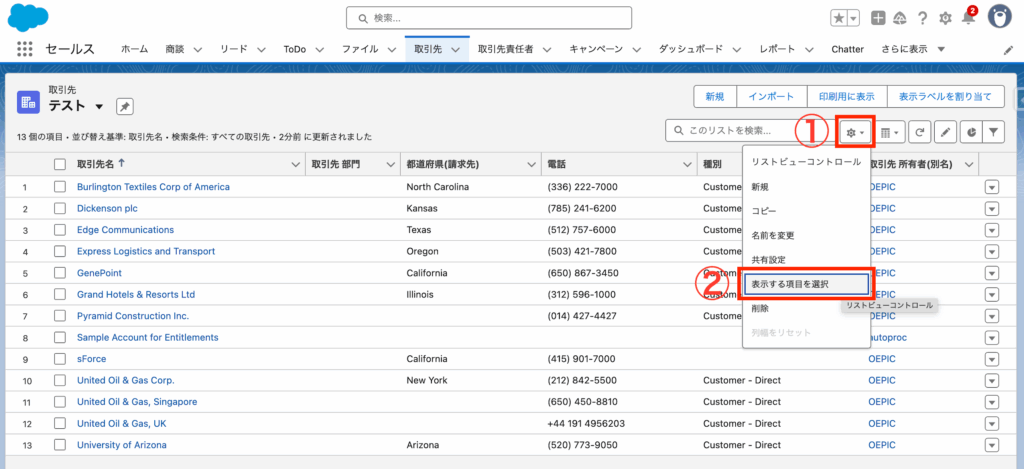The height and width of the screenshot is (469, 1024).
Task: Click the インポート button
Action: point(771,97)
